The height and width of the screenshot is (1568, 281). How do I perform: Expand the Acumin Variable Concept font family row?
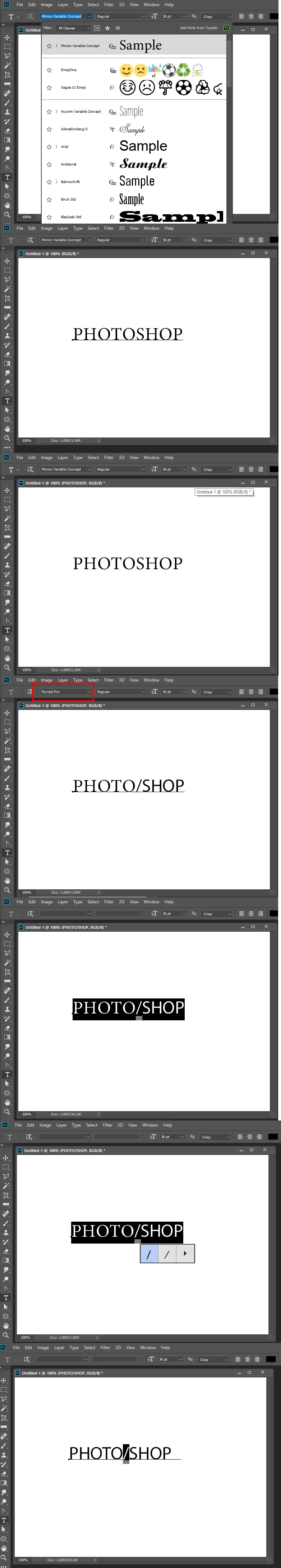[x=57, y=111]
